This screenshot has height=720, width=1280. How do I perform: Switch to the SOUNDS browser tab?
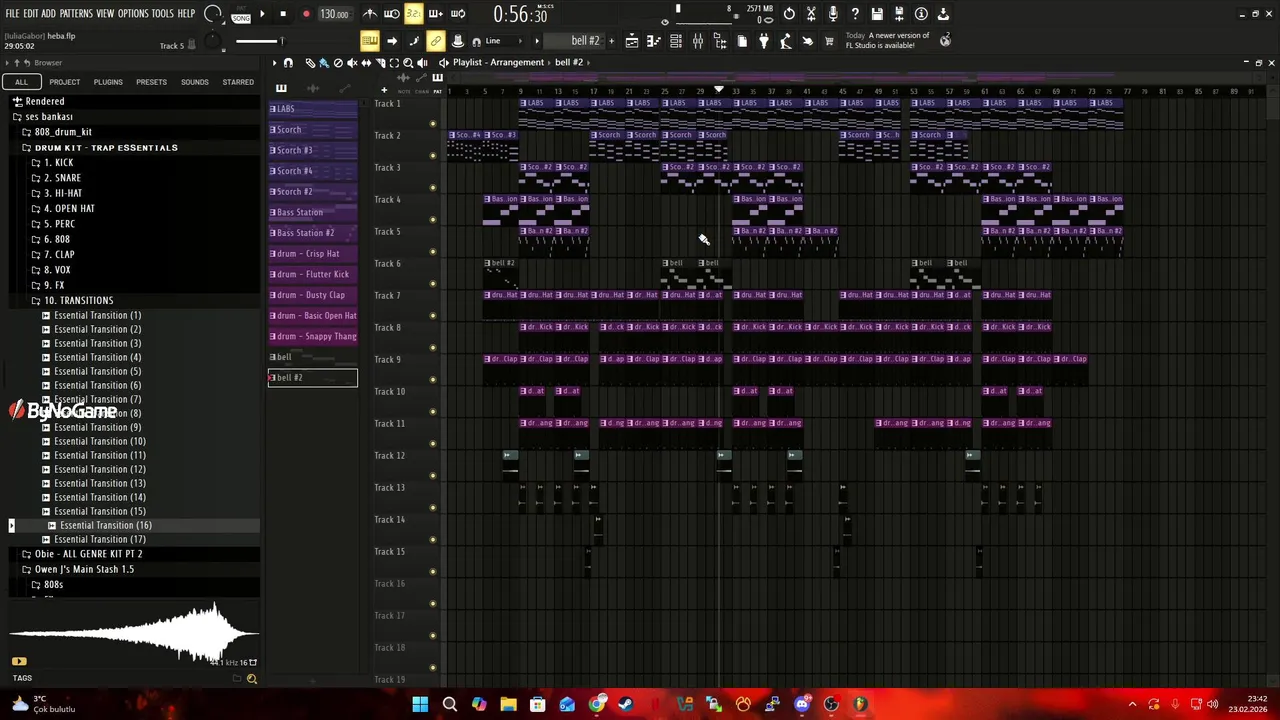pos(195,82)
